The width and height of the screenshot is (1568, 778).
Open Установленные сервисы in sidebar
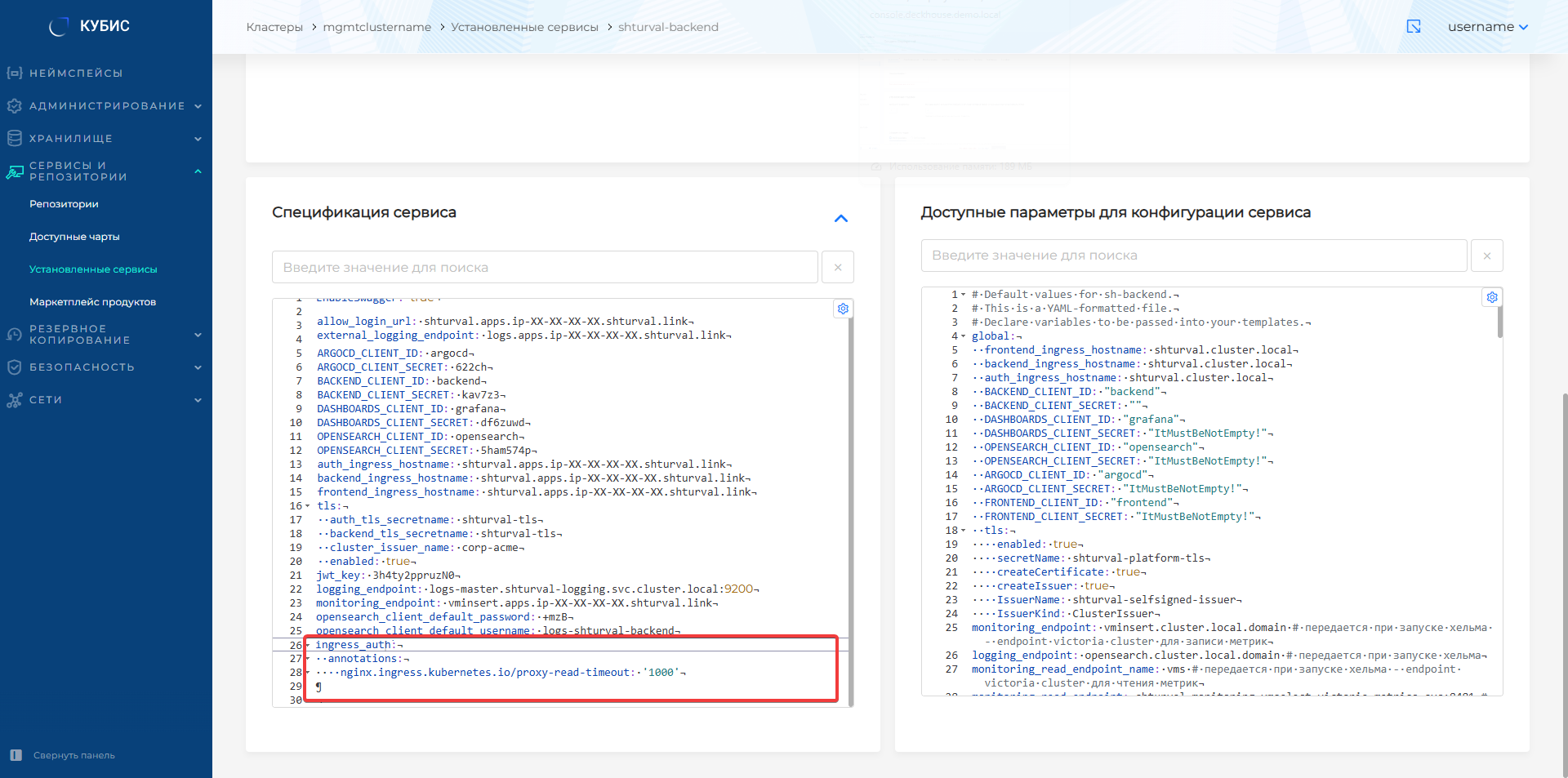(x=93, y=269)
